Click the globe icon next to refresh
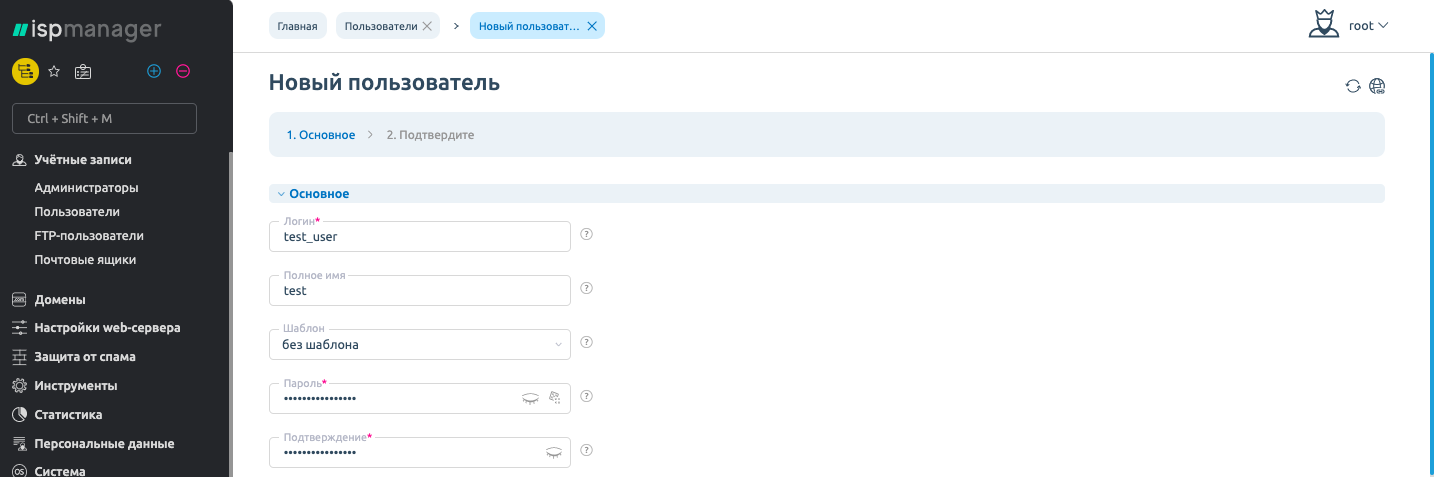1434x477 pixels. click(1377, 86)
